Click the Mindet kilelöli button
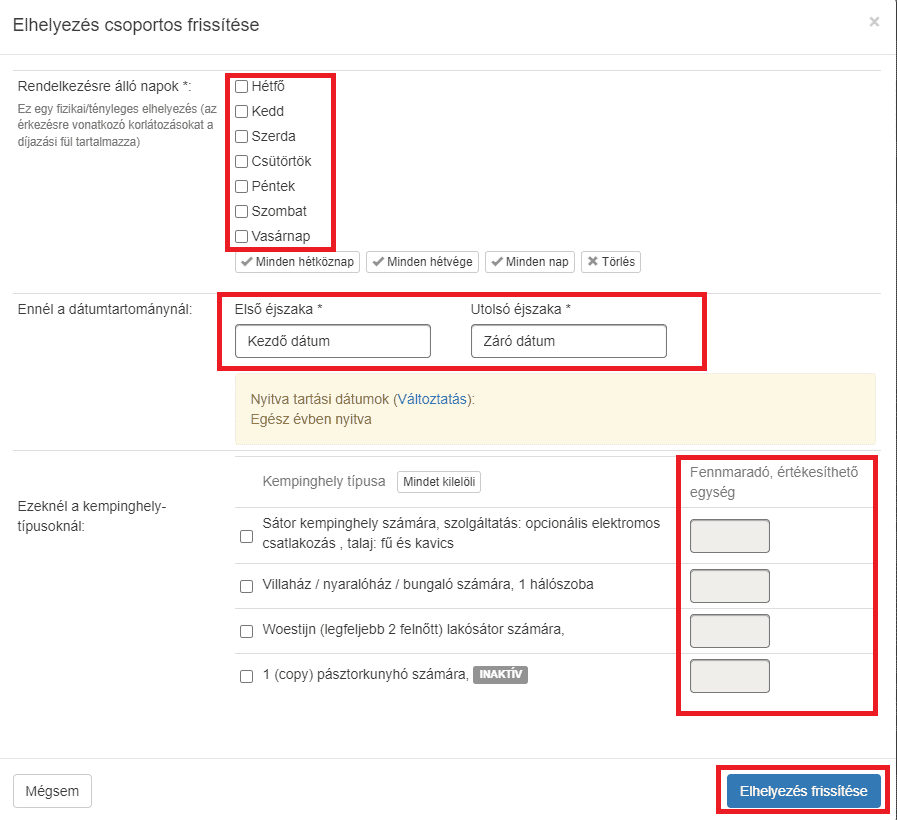Screen dimensions: 897x820 tap(439, 482)
